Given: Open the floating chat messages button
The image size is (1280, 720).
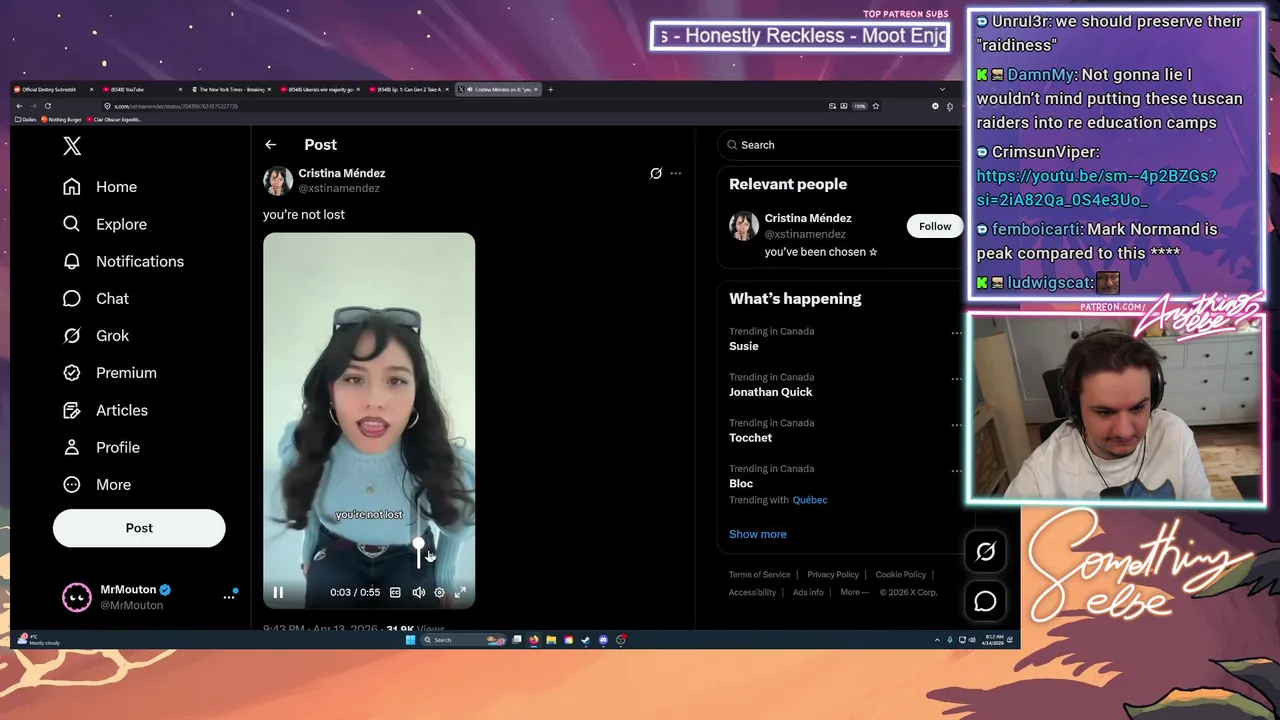Looking at the screenshot, I should [986, 601].
